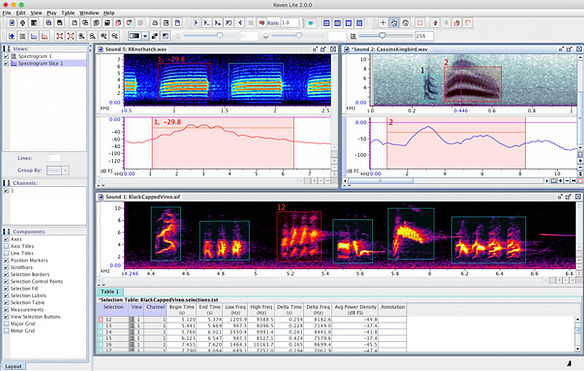Select the crosshair create-selection mode tool
Viewport: 584px width, 371px height.
pos(383,23)
